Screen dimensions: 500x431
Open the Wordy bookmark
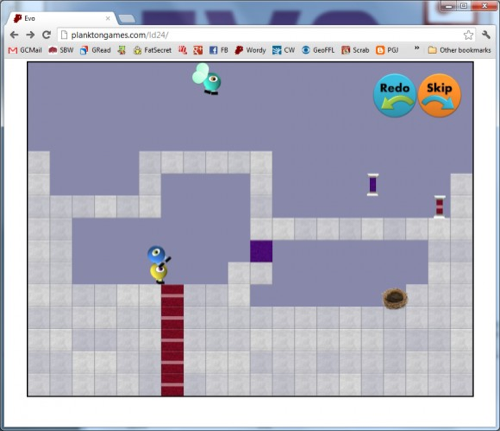pos(250,50)
